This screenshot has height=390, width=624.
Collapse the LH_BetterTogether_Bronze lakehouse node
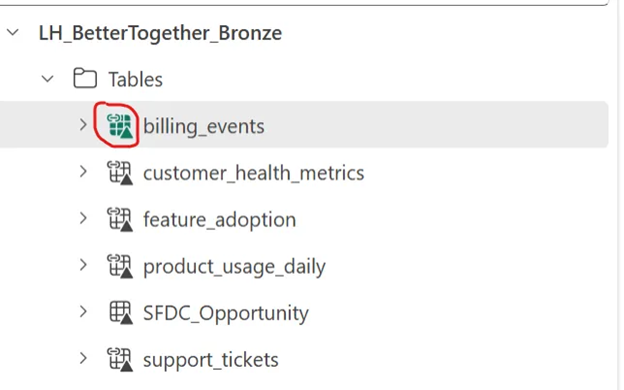pyautogui.click(x=13, y=32)
